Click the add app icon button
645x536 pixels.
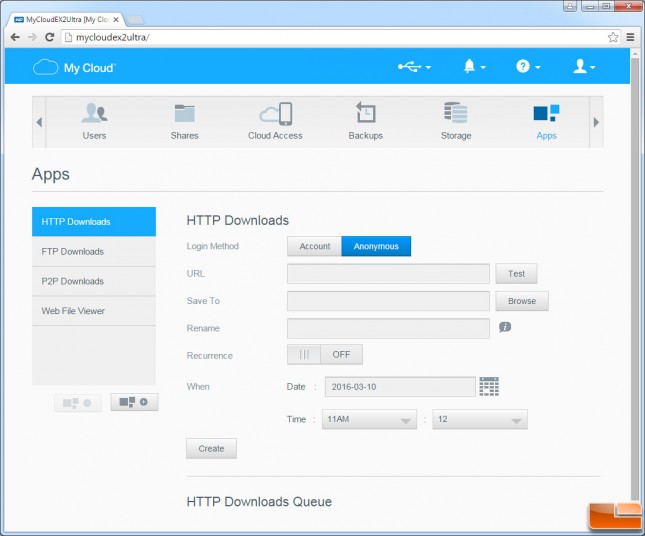[134, 402]
